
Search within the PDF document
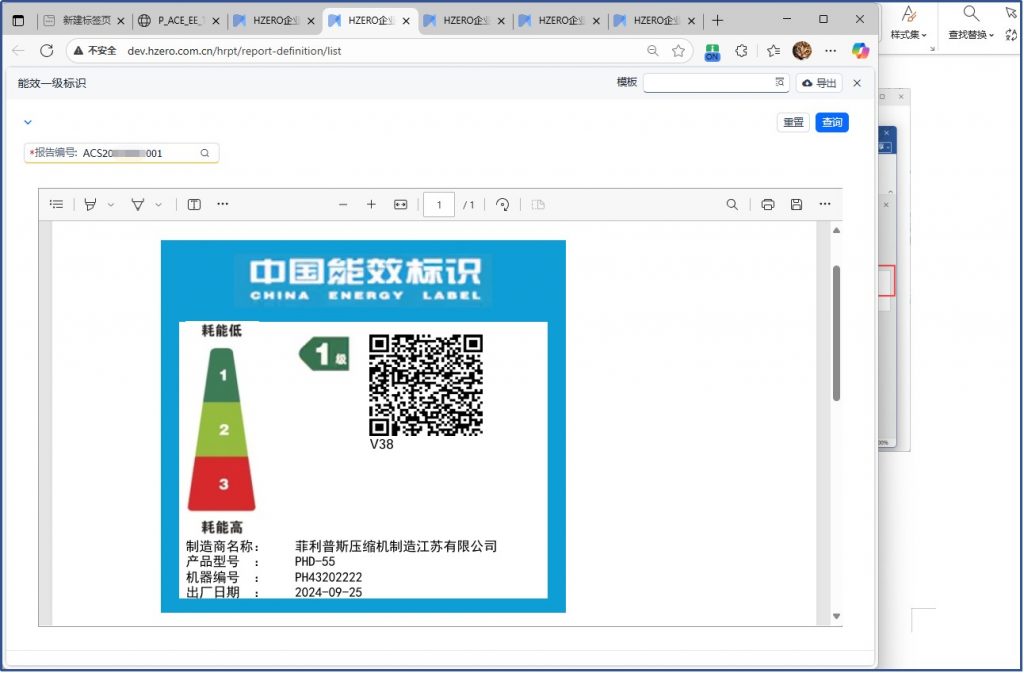tap(732, 204)
